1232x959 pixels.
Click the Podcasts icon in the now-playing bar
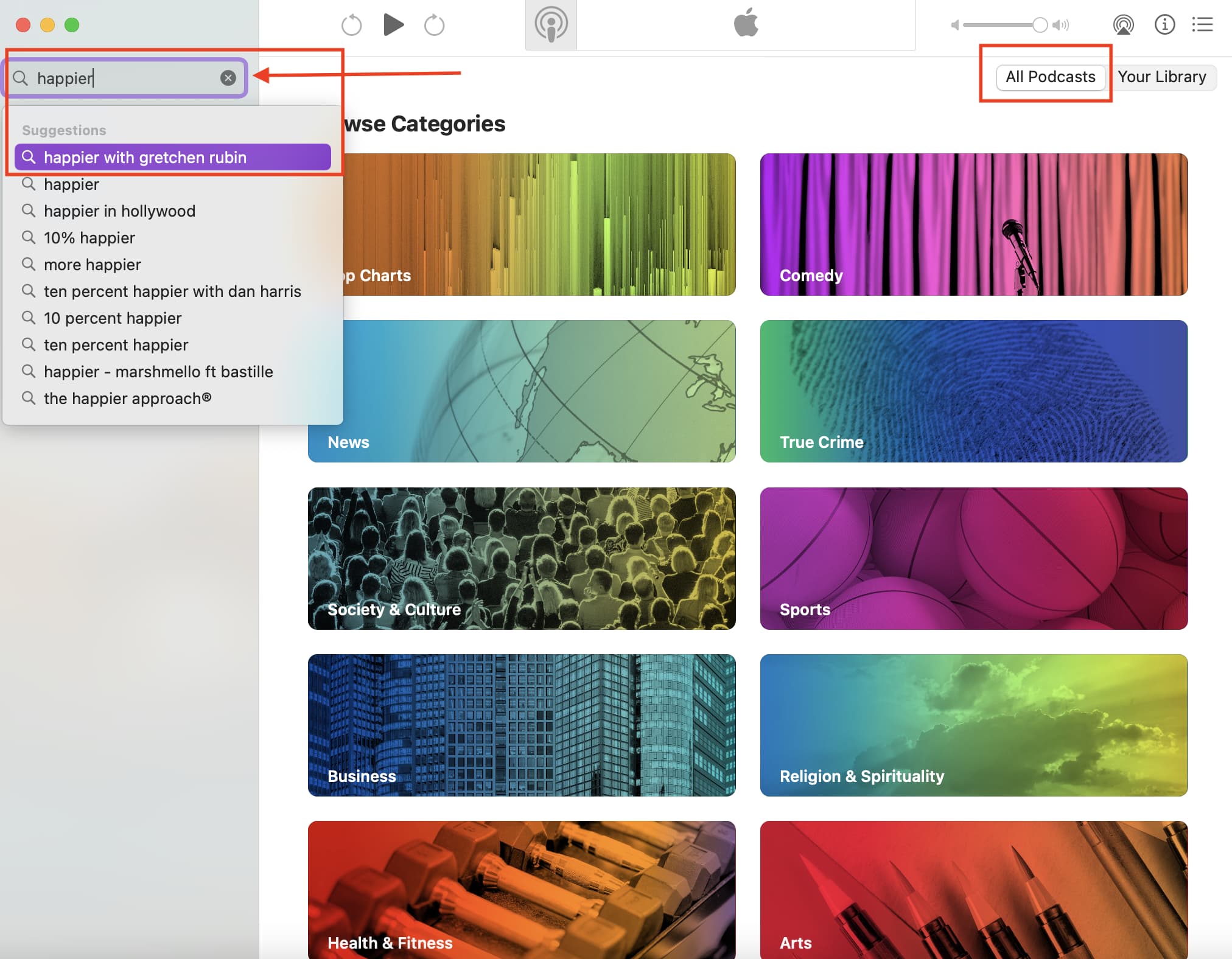pyautogui.click(x=551, y=25)
